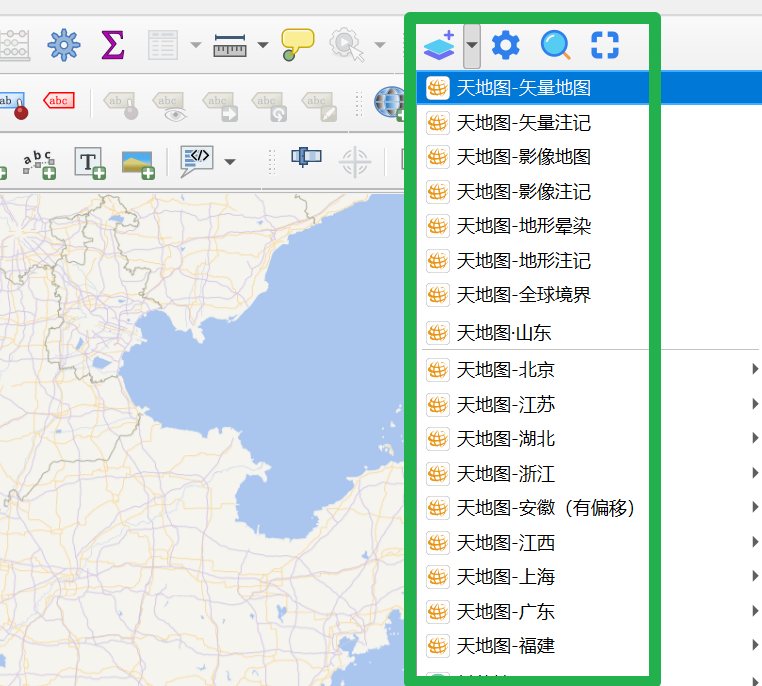762x686 pixels.
Task: Click the blue full-extent brackets icon
Action: point(605,45)
